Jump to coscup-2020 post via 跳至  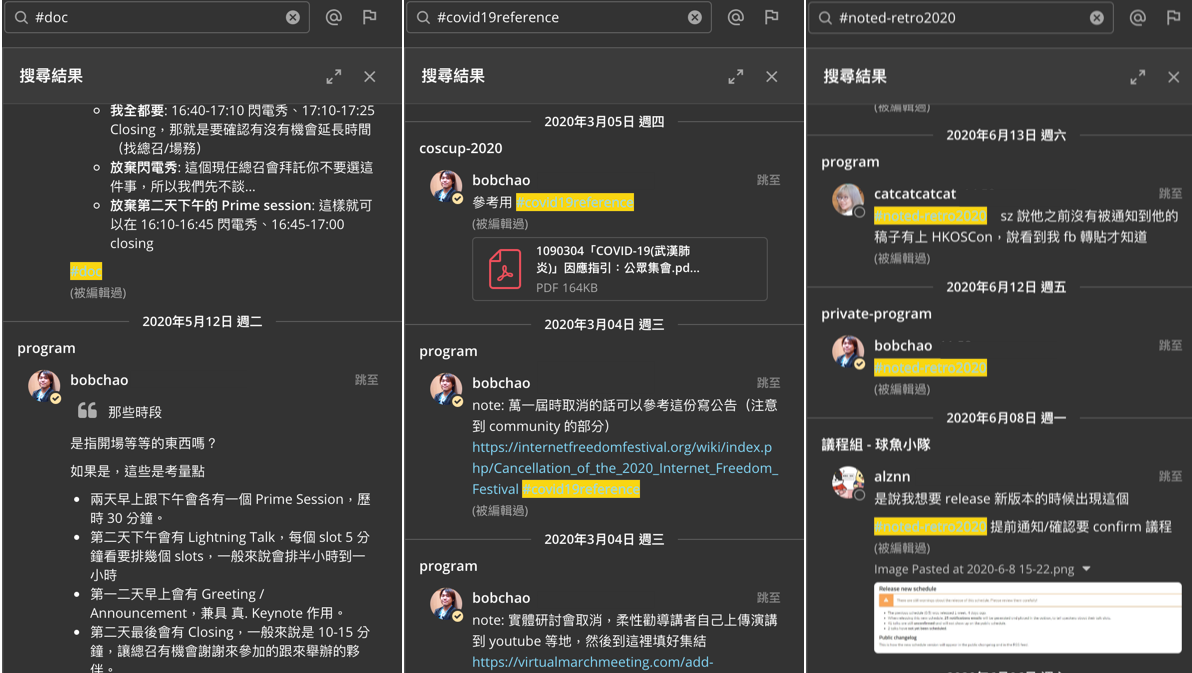click(769, 180)
